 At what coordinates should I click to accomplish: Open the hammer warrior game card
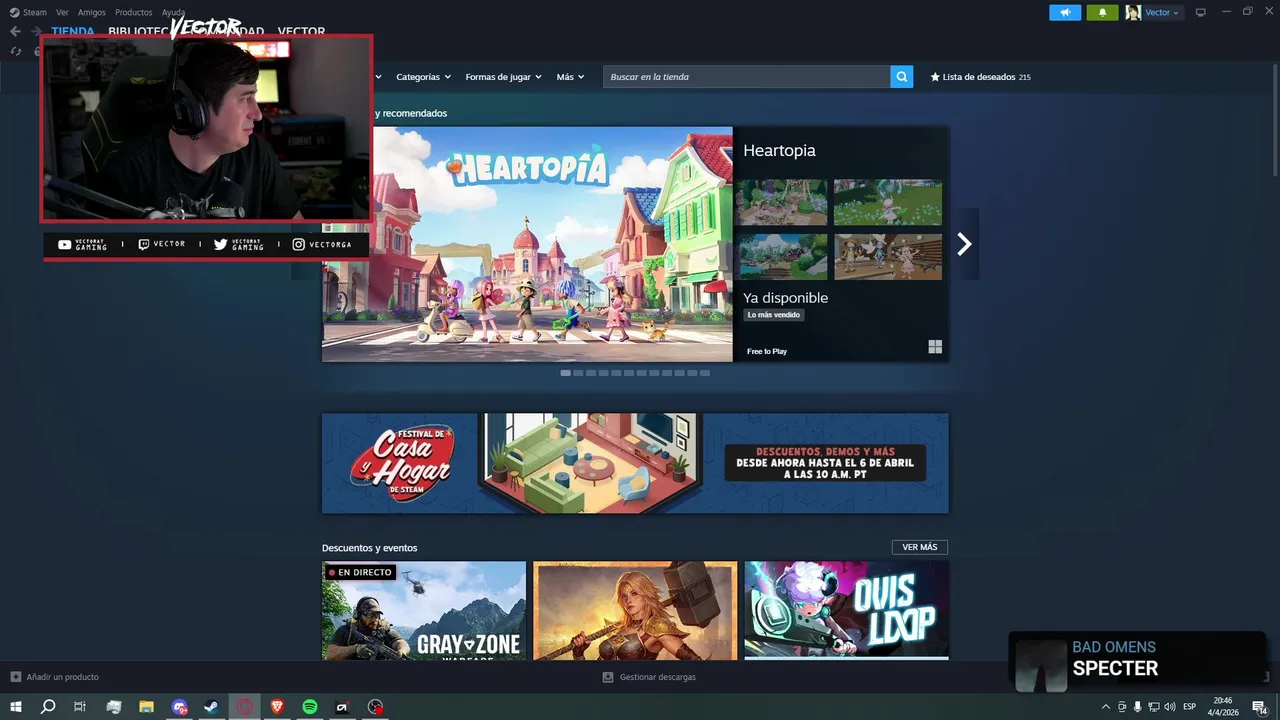pos(635,610)
